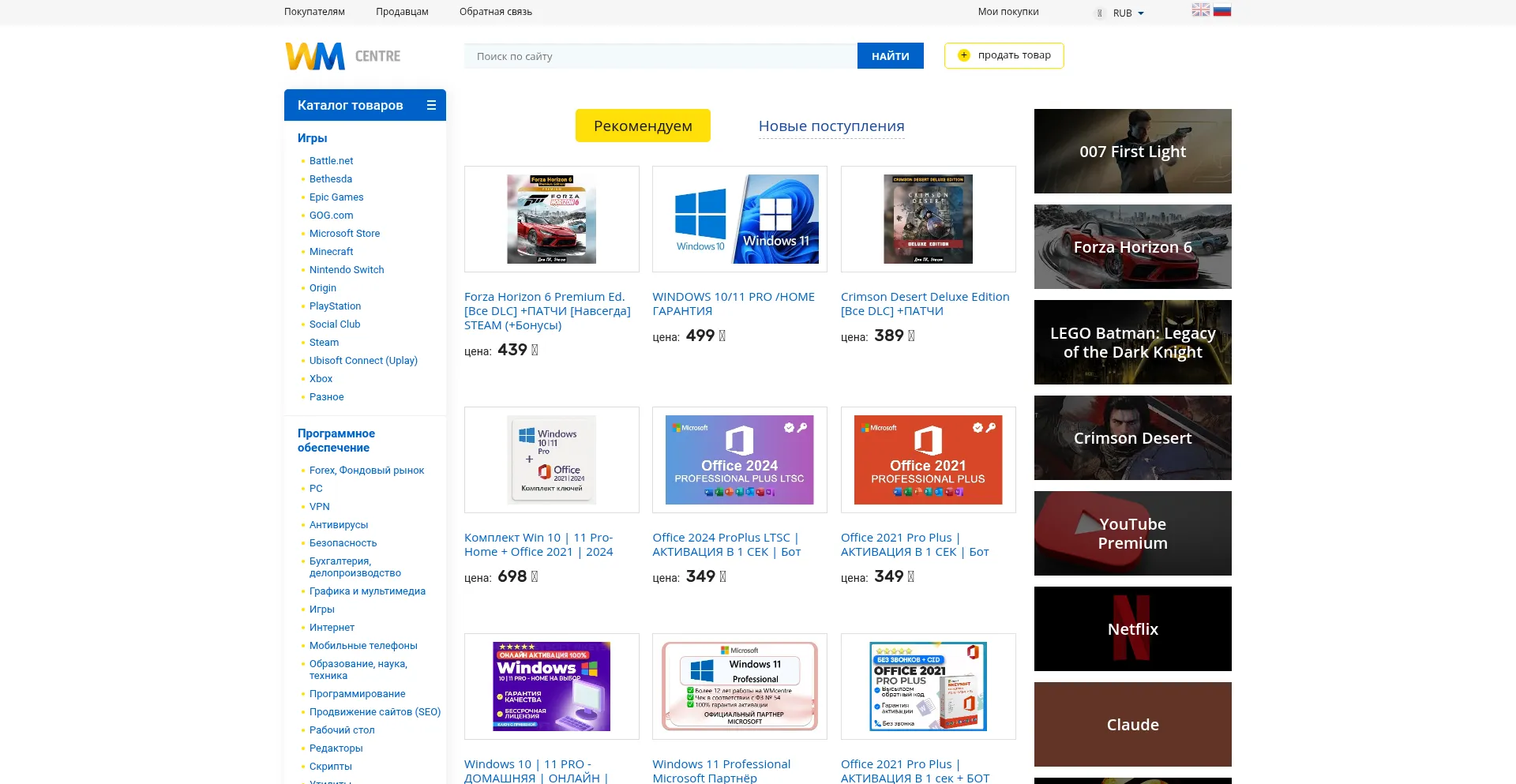This screenshot has height=784, width=1516.
Task: Open the Игры category heading
Action: point(312,138)
